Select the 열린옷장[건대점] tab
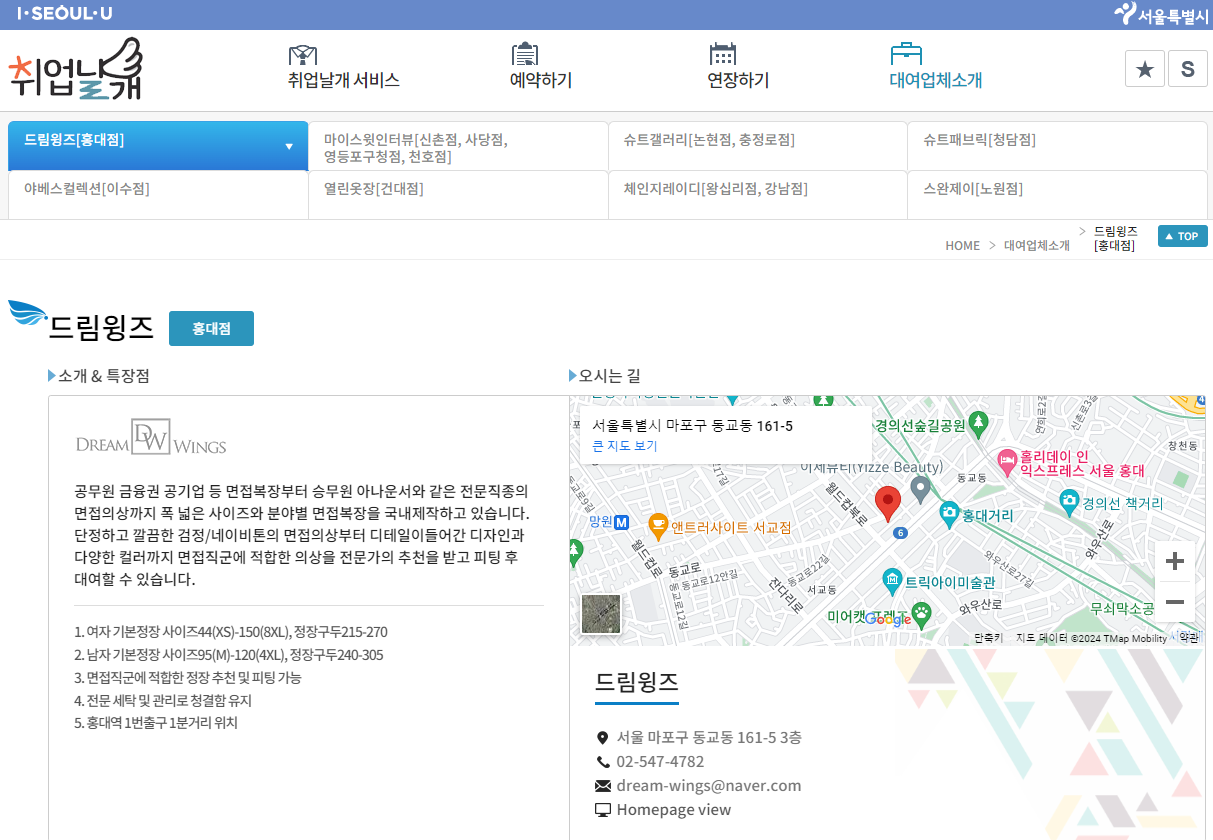 (458, 194)
